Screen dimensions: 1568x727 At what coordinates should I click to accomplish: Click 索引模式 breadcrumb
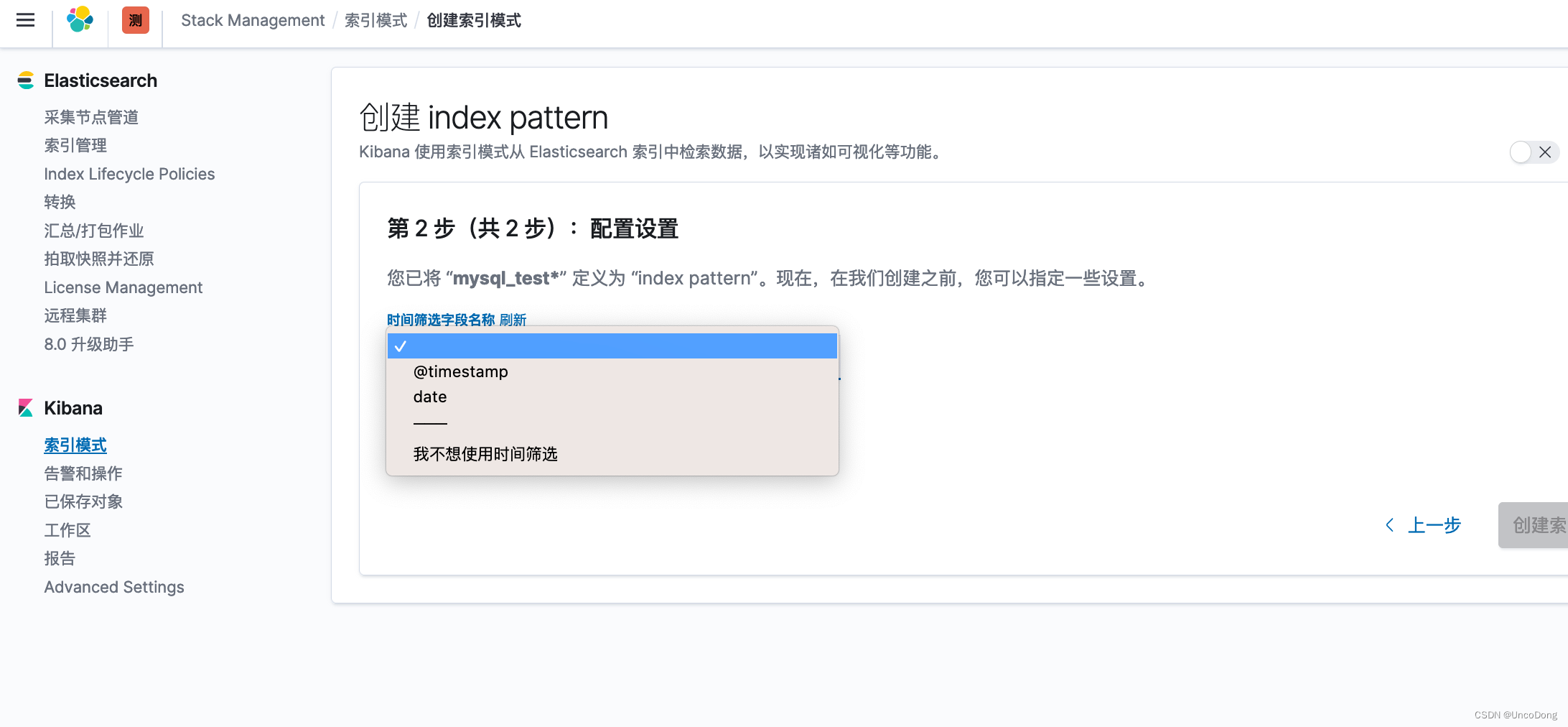point(375,20)
